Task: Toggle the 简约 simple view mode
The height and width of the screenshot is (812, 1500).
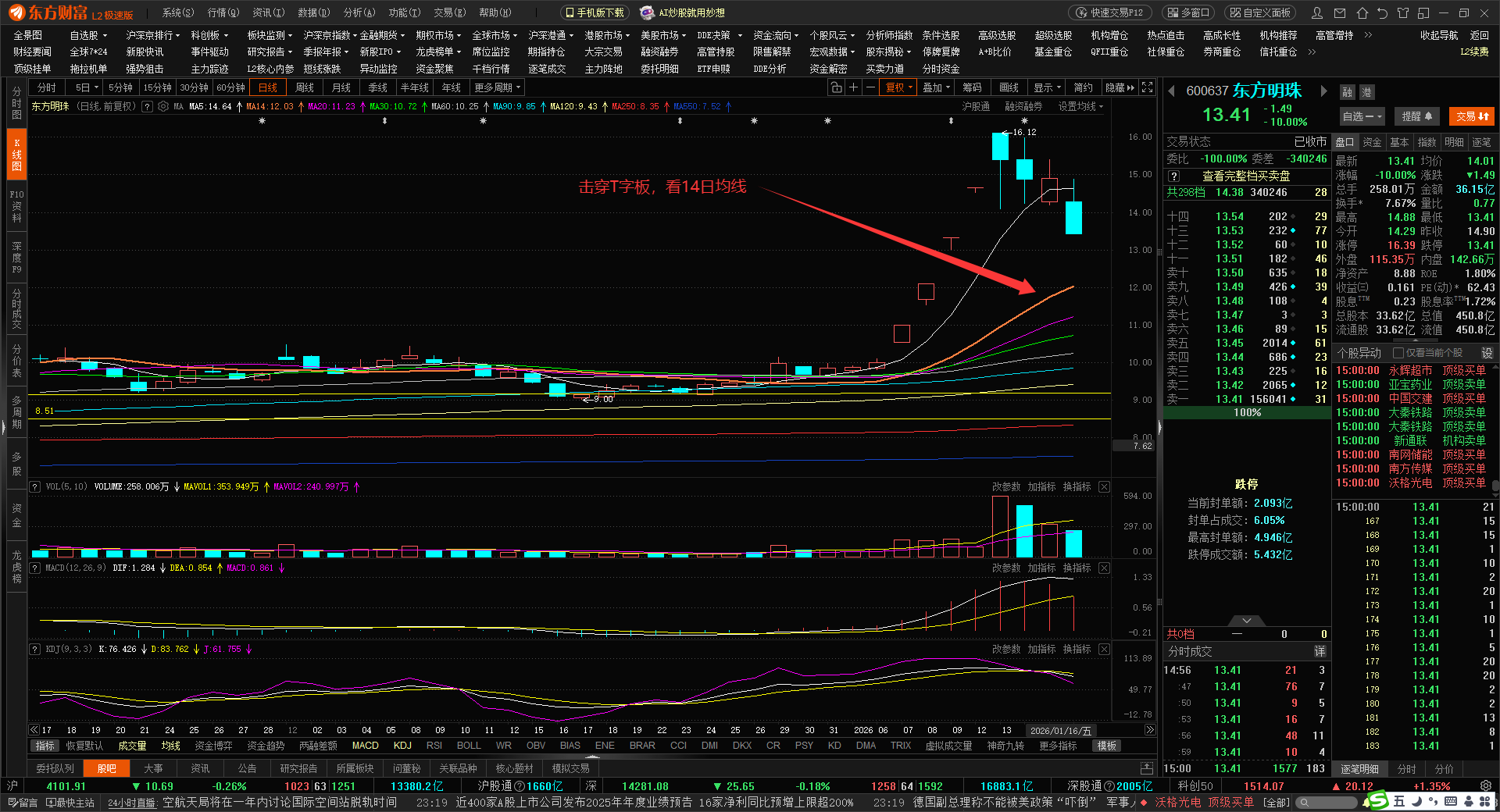Action: (1083, 87)
